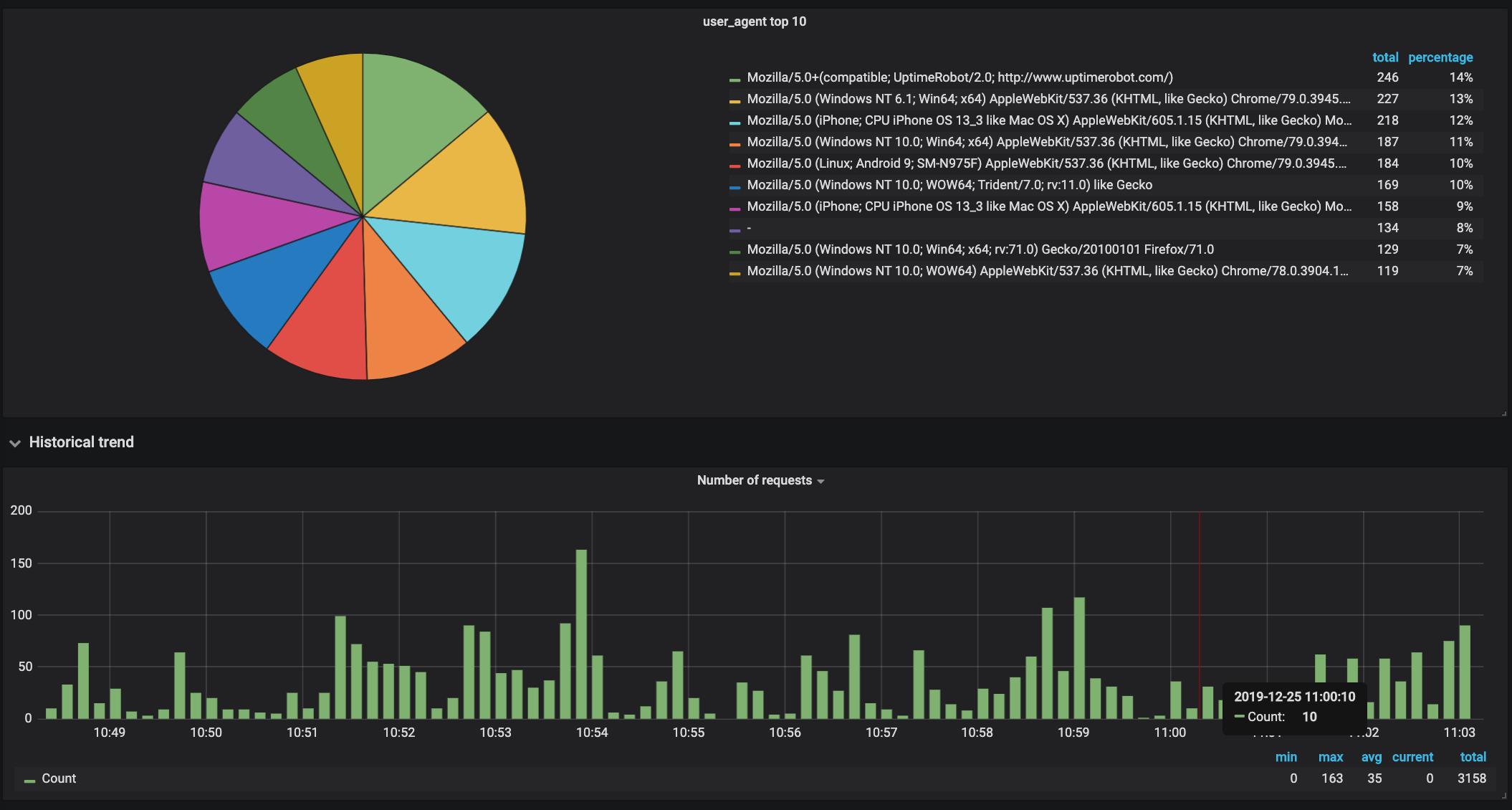
Task: Click the dash entry purple legend icon
Action: pyautogui.click(x=735, y=230)
